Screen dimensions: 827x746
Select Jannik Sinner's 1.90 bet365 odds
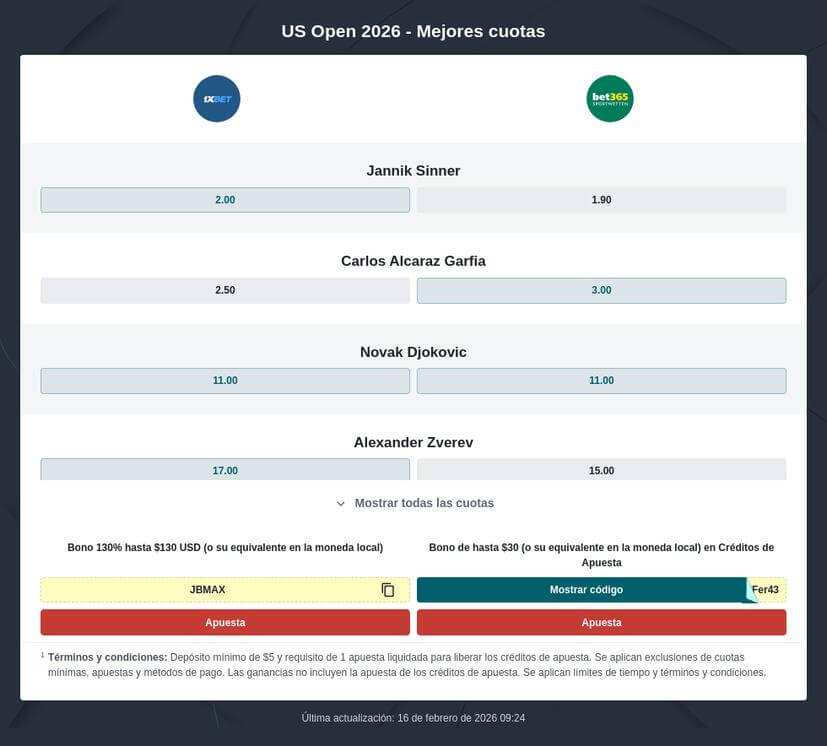[602, 199]
